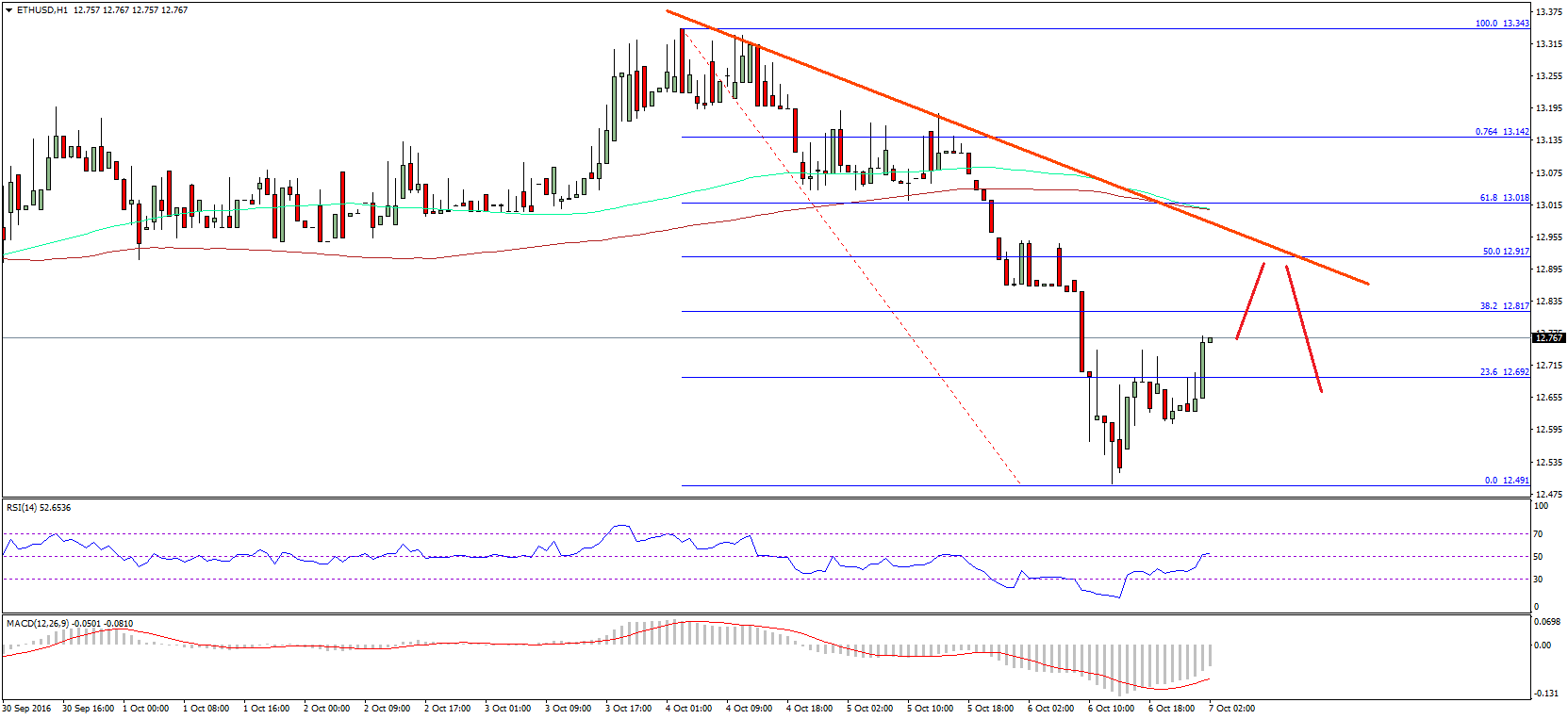This screenshot has height=719, width=1568.
Task: Click price axis value 12.955
Action: point(1548,237)
